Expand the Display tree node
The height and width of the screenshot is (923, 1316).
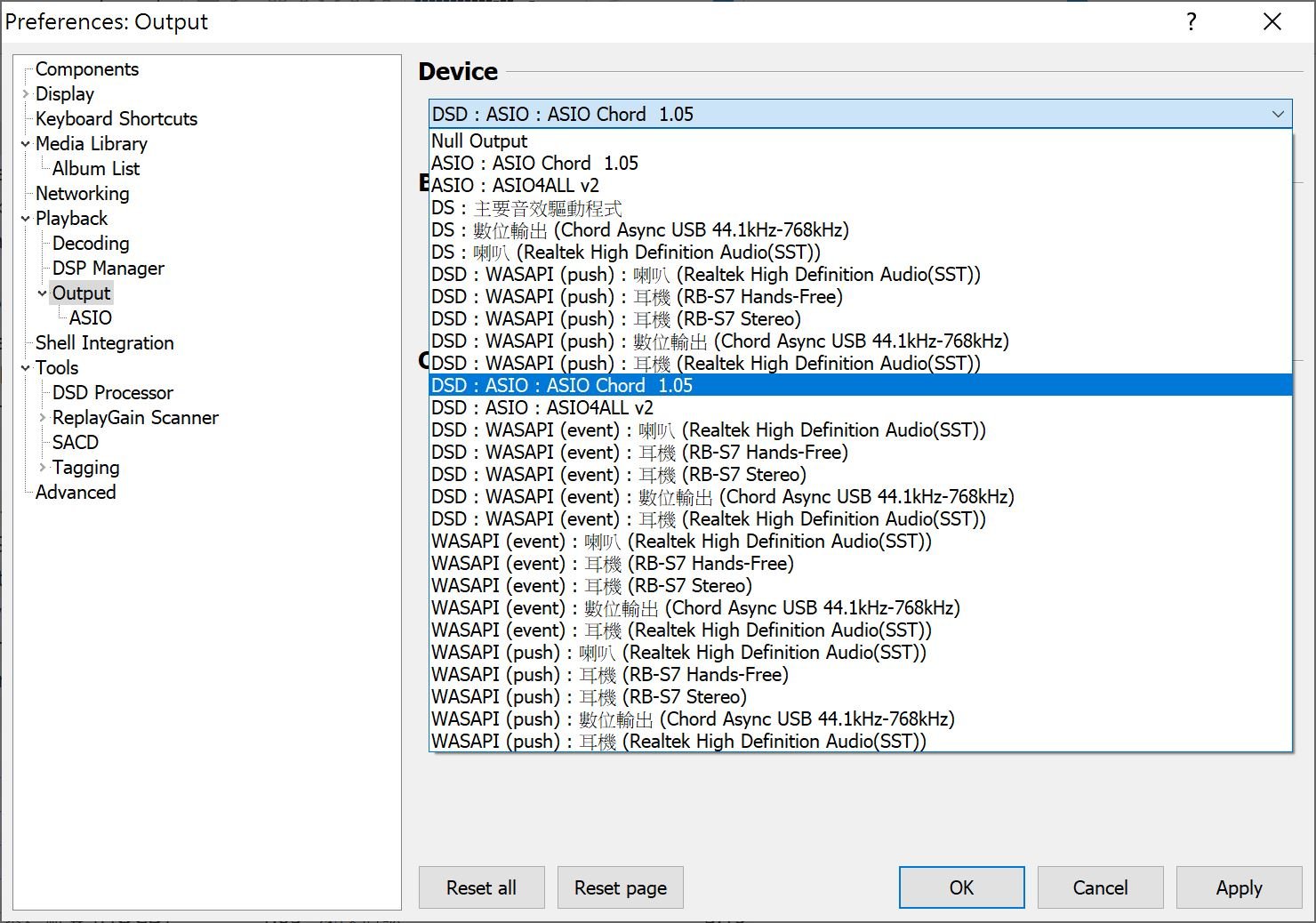[x=26, y=93]
